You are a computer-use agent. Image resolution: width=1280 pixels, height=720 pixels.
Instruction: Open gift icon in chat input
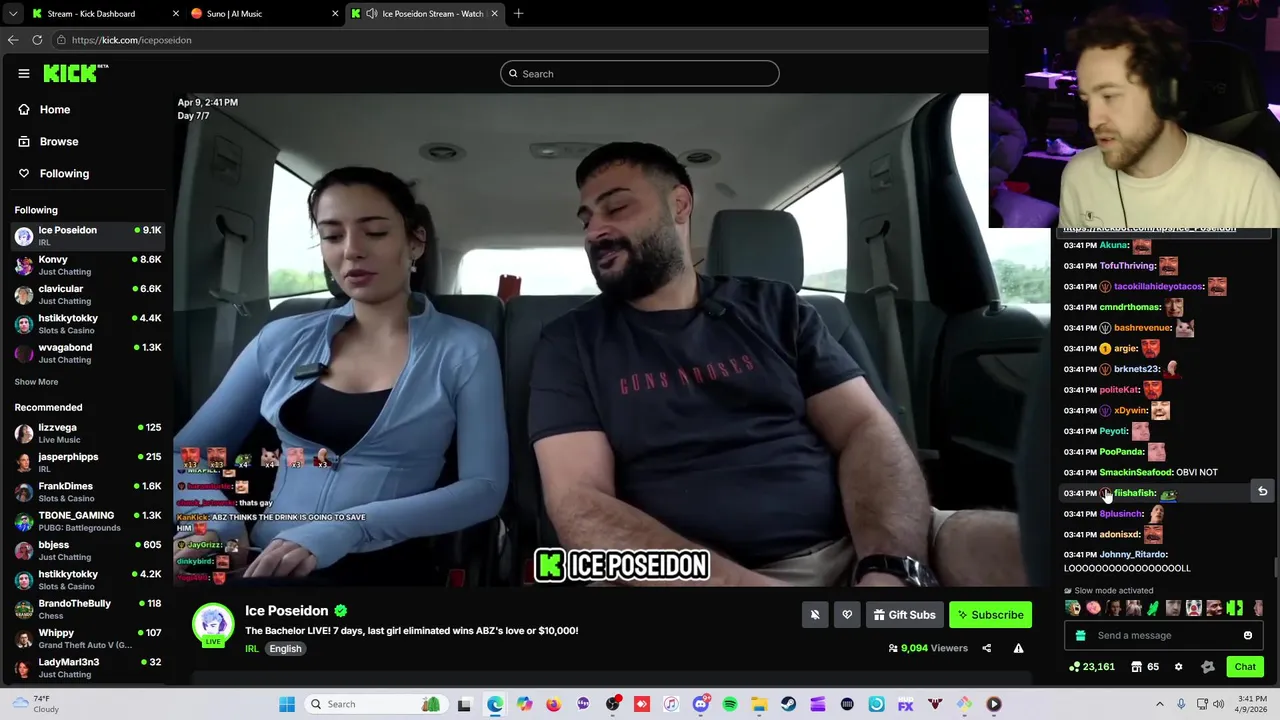coord(1080,635)
